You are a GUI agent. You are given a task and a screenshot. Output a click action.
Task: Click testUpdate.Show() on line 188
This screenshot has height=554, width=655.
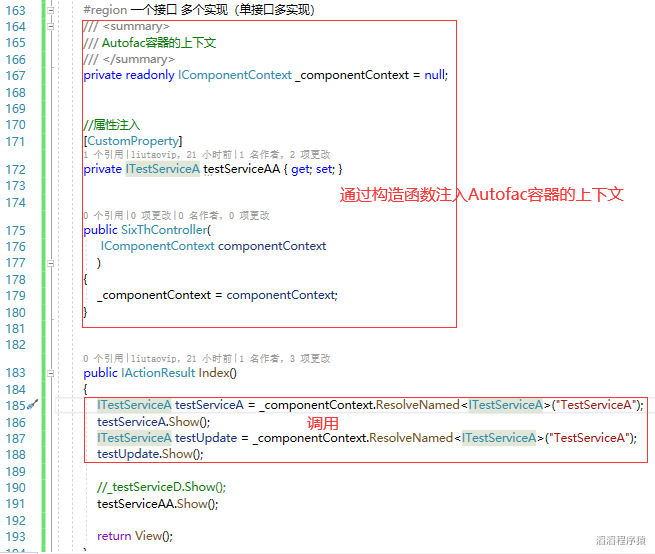pyautogui.click(x=150, y=454)
